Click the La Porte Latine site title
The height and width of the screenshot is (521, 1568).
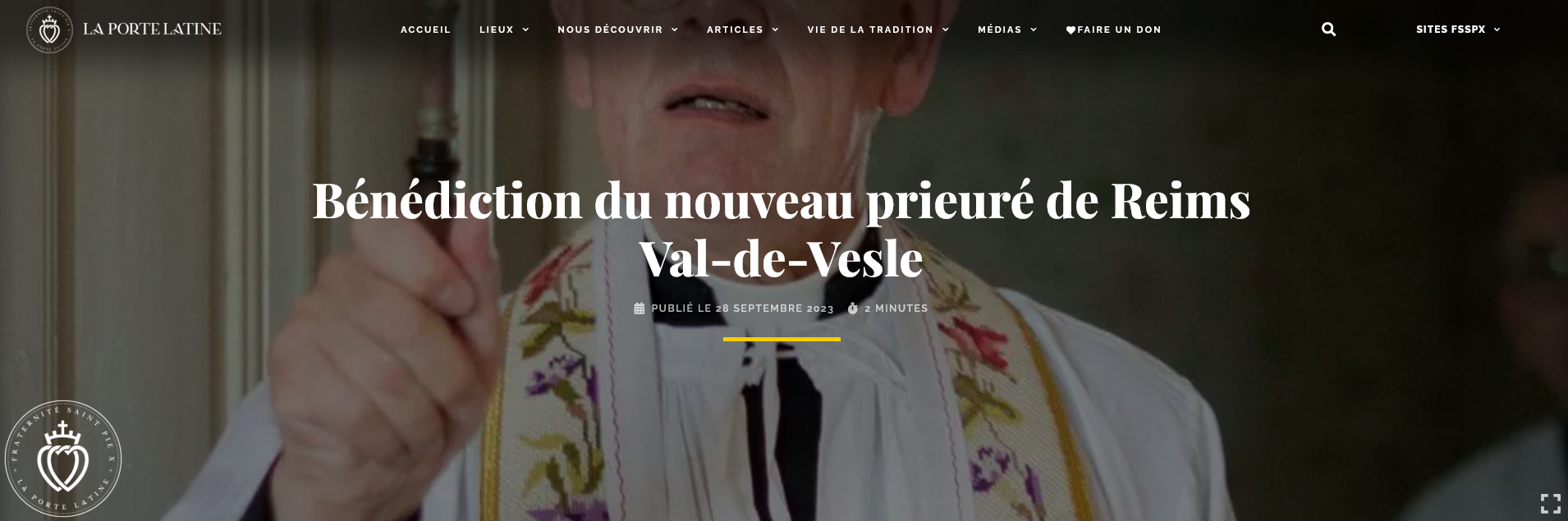click(152, 29)
